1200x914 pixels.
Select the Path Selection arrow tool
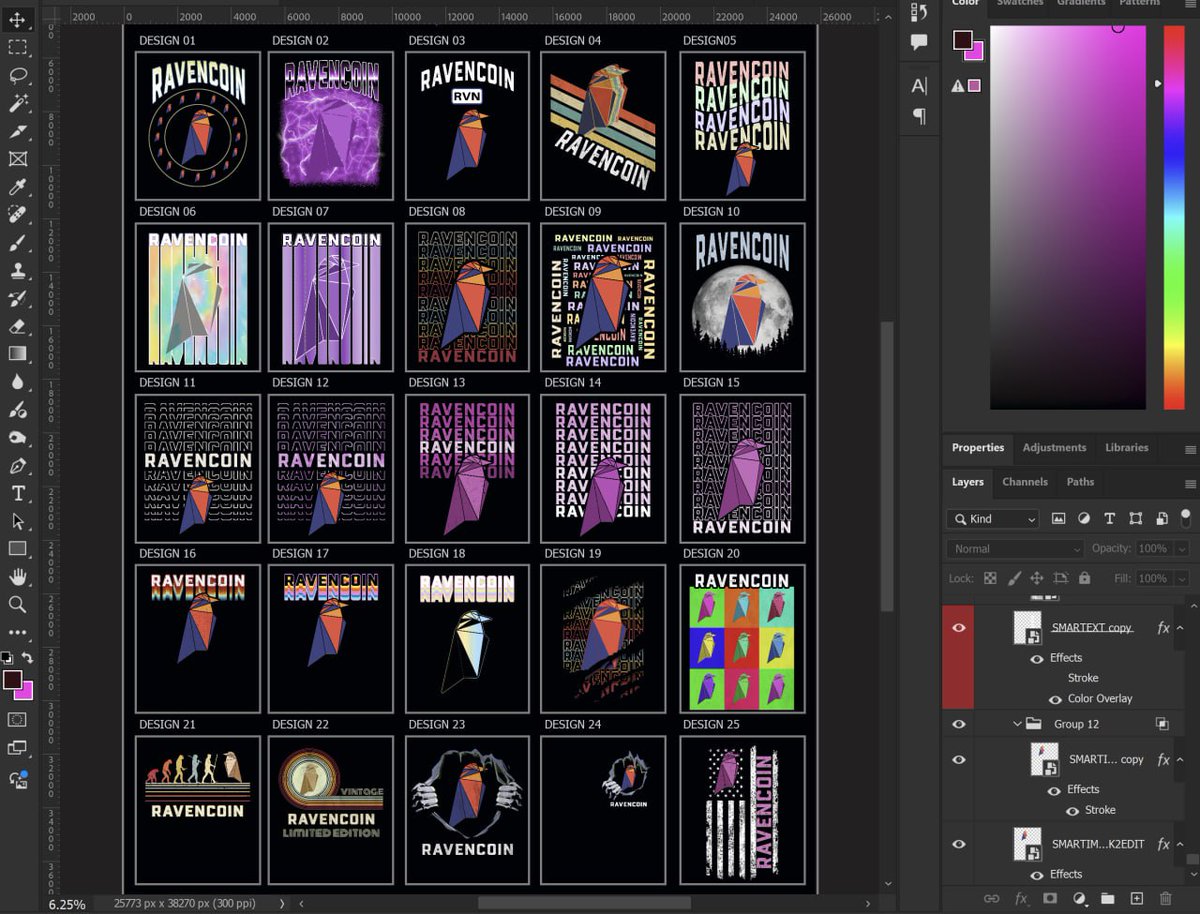click(x=18, y=521)
